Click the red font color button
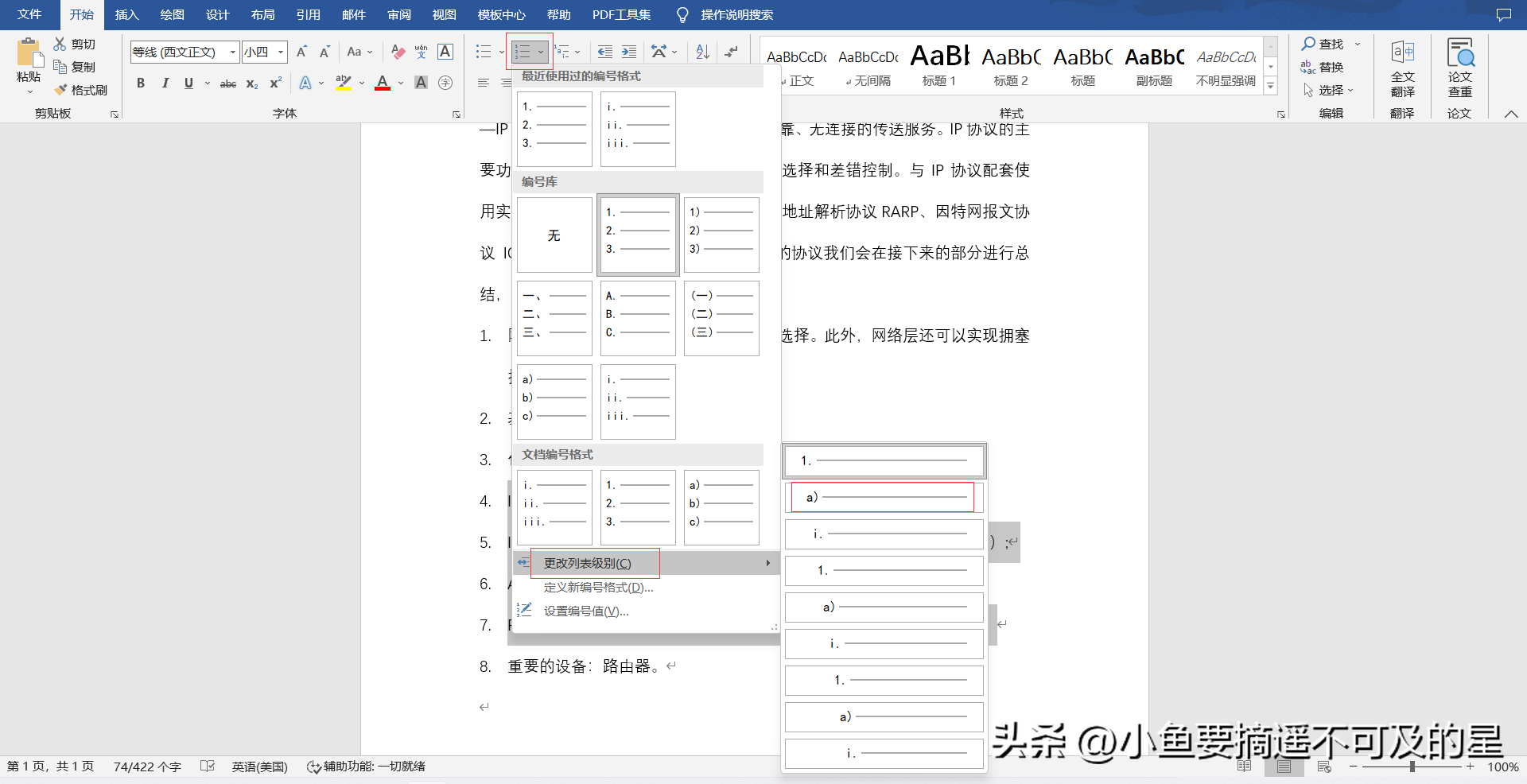1527x784 pixels. (383, 83)
